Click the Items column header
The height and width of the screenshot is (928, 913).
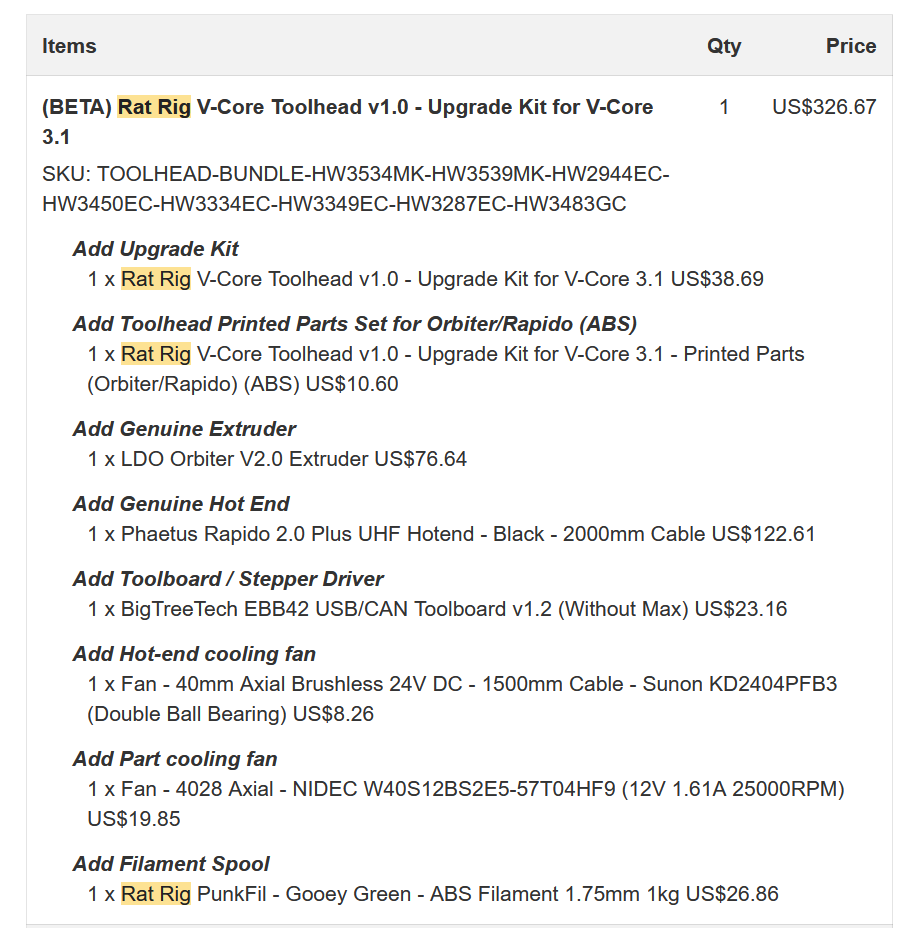pyautogui.click(x=69, y=46)
